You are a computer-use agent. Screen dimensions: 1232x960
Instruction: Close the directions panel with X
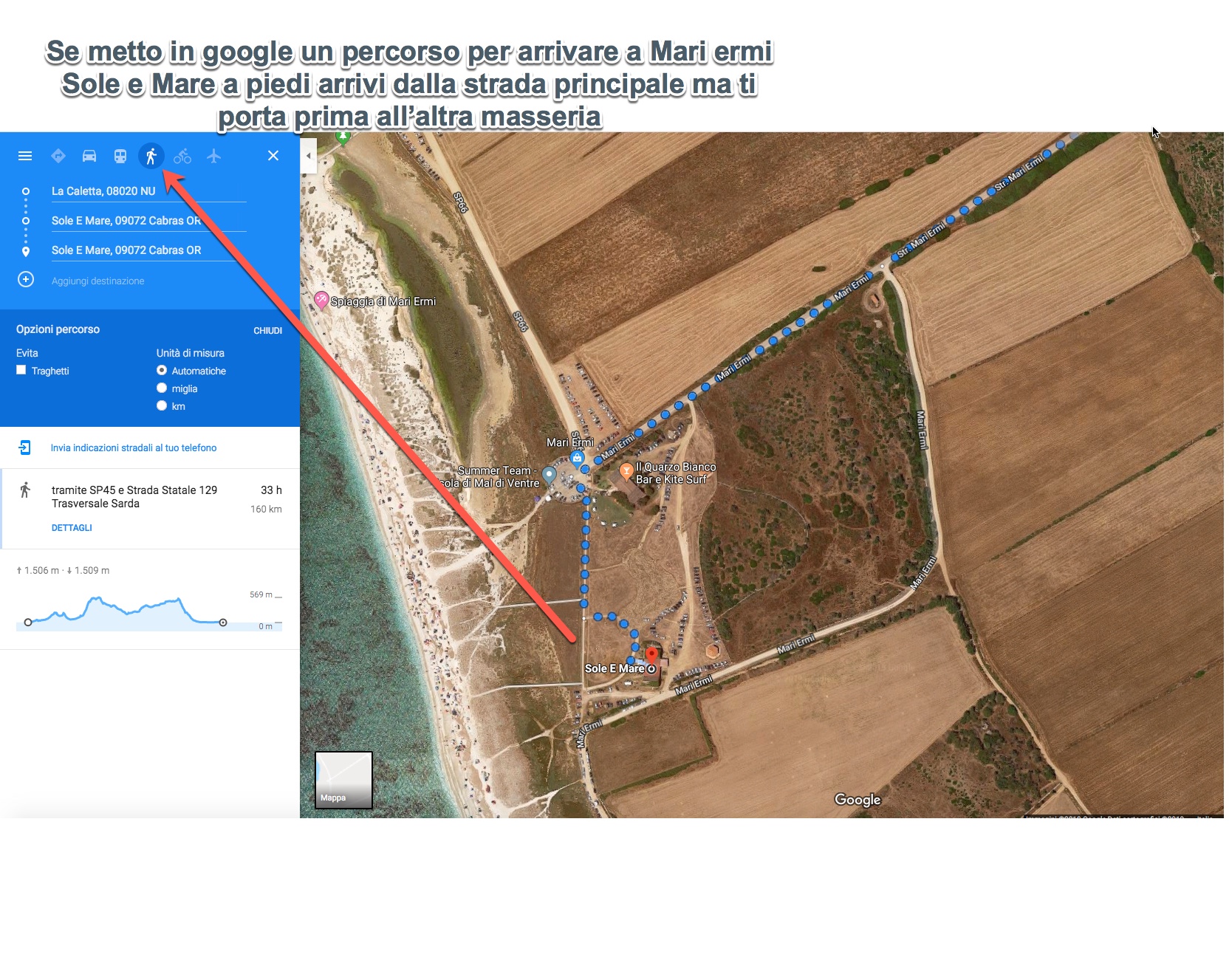[273, 156]
